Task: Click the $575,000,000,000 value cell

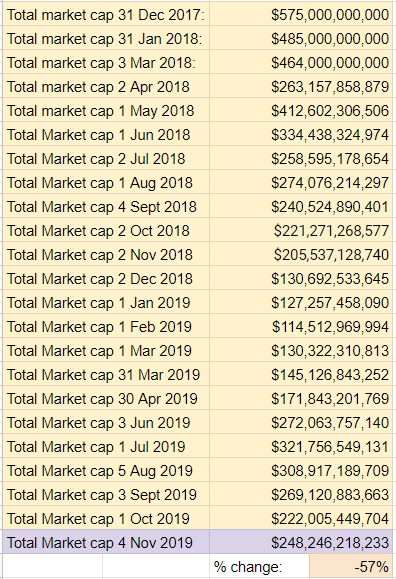Action: [x=301, y=15]
